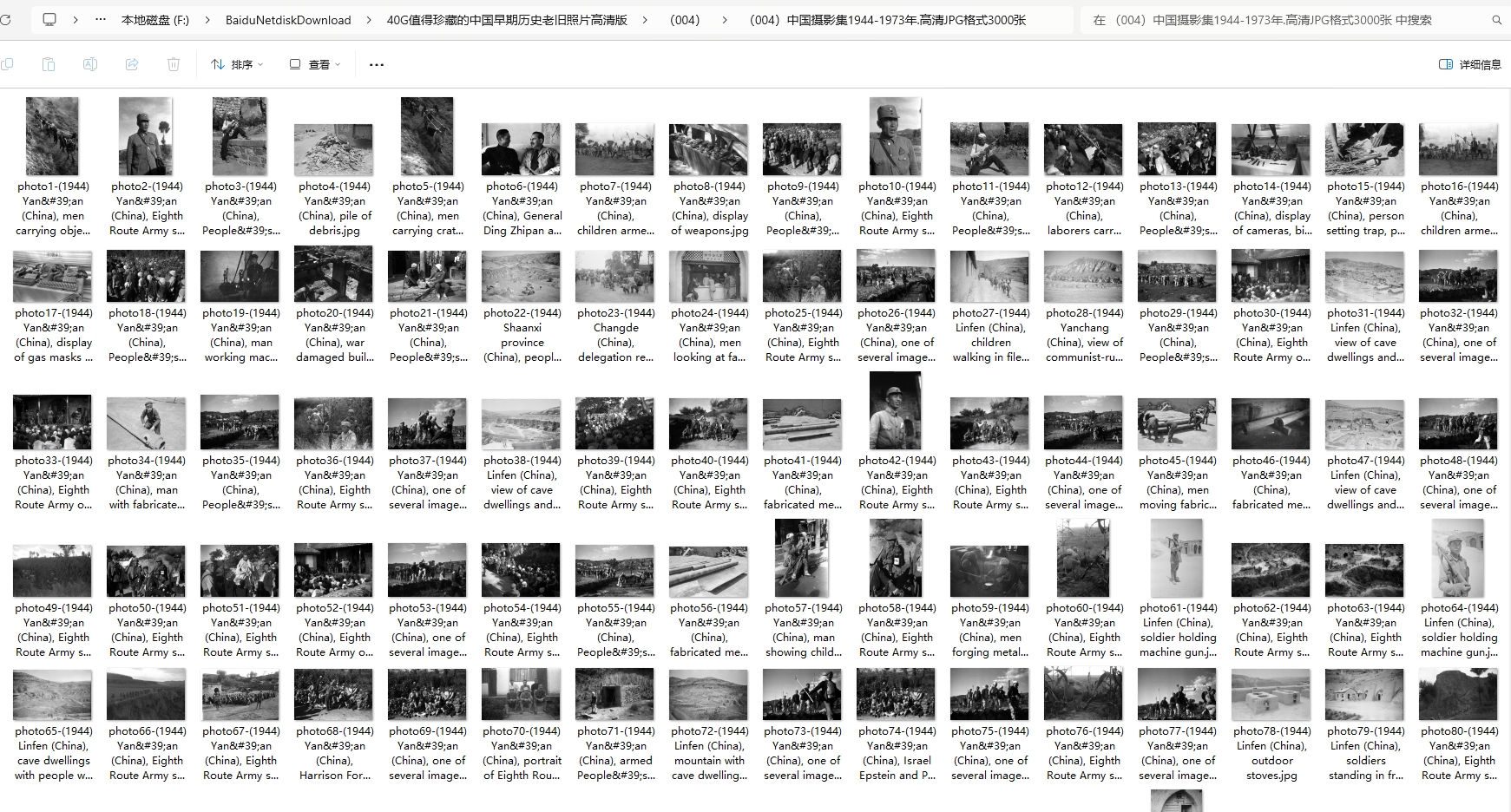Click the refresh icon beside the address bar
The height and width of the screenshot is (812, 1511).
[5, 19]
